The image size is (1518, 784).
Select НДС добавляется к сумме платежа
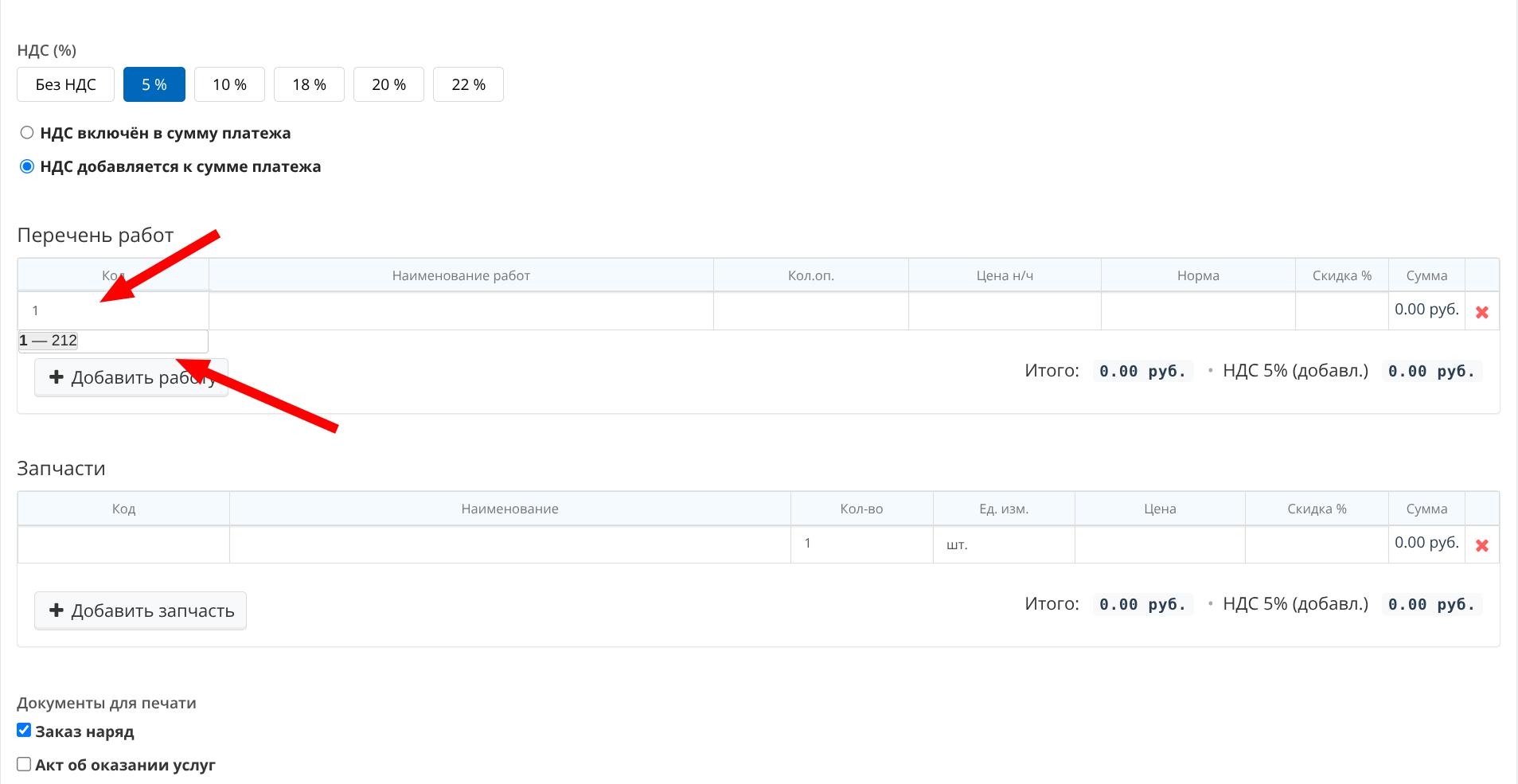click(x=27, y=166)
